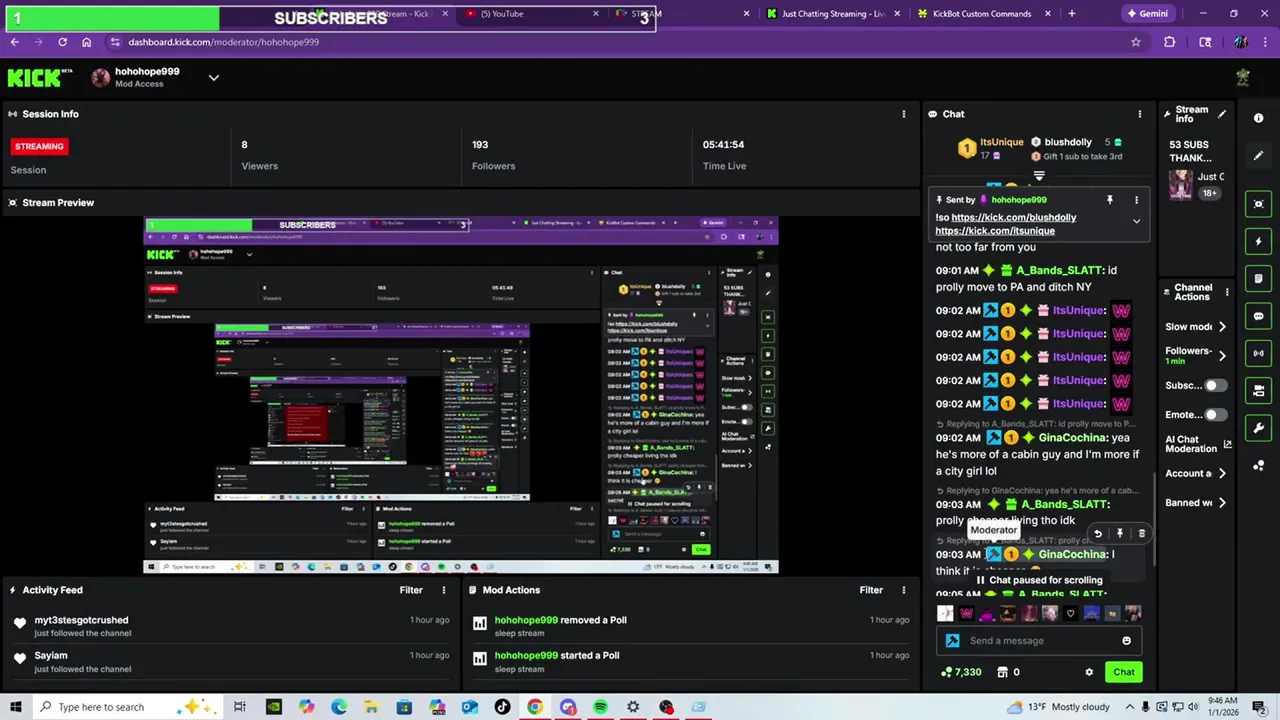Viewport: 1280px width, 720px height.
Task: Click hohohope999 in removed a Poll entry
Action: [526, 620]
